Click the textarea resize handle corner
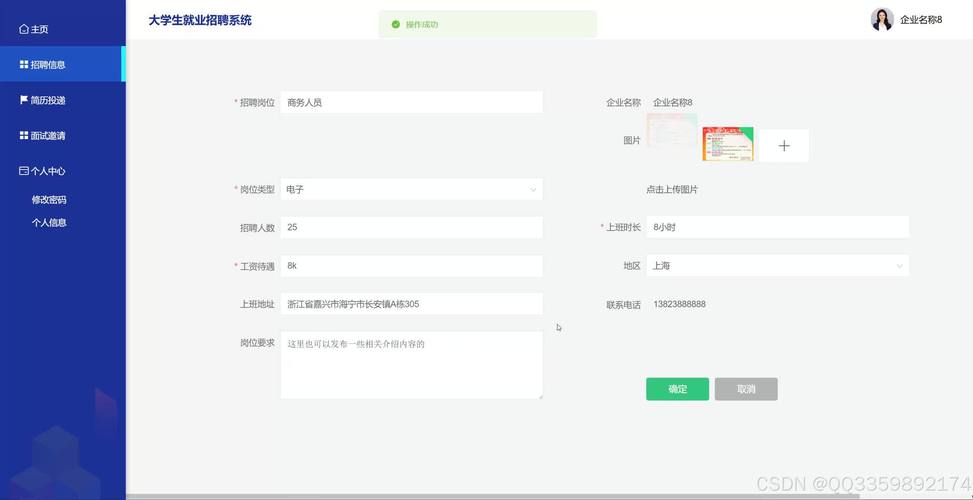Image resolution: width=973 pixels, height=500 pixels. coord(540,396)
